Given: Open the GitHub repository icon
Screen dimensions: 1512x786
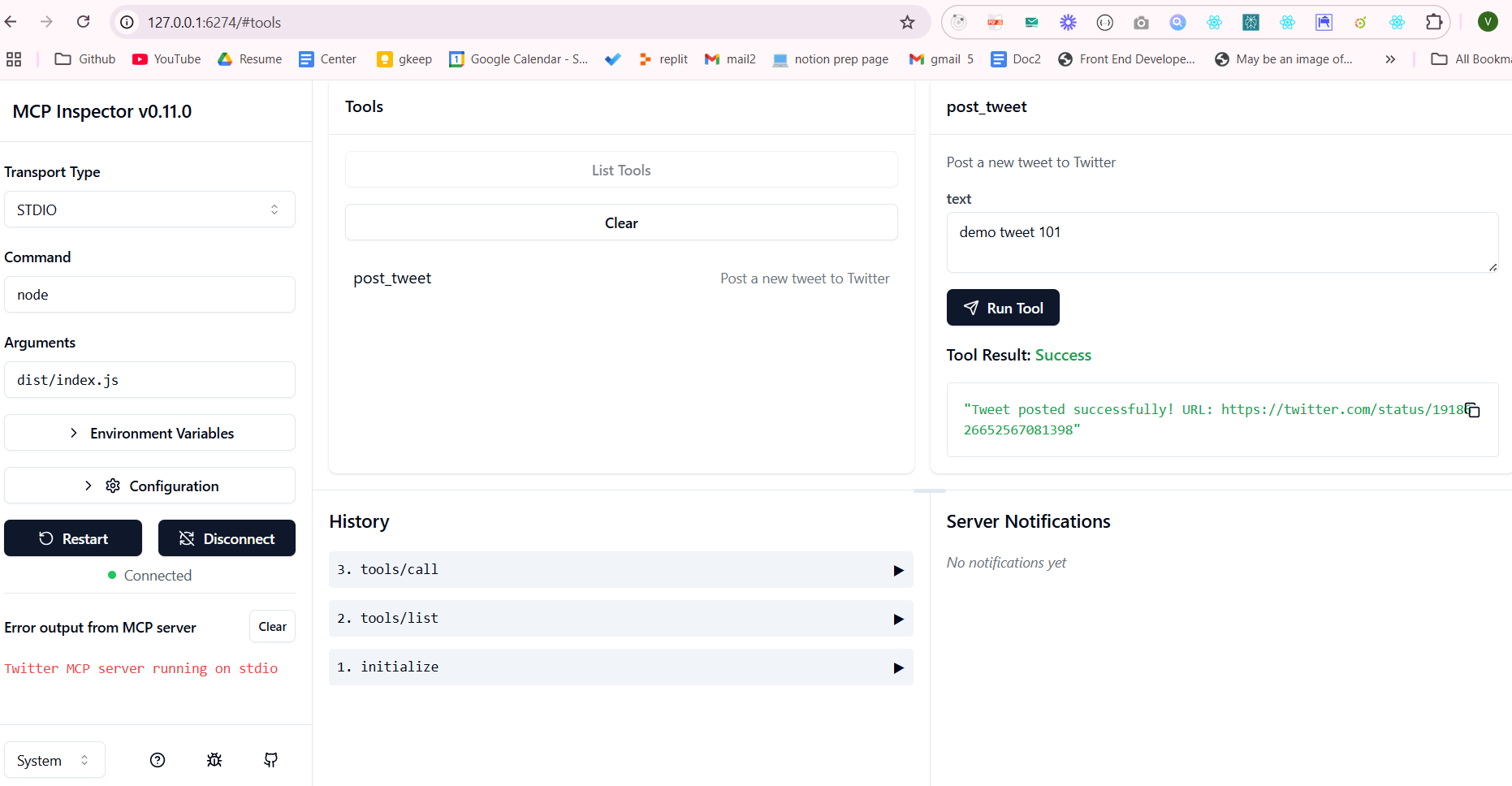Looking at the screenshot, I should point(271,760).
